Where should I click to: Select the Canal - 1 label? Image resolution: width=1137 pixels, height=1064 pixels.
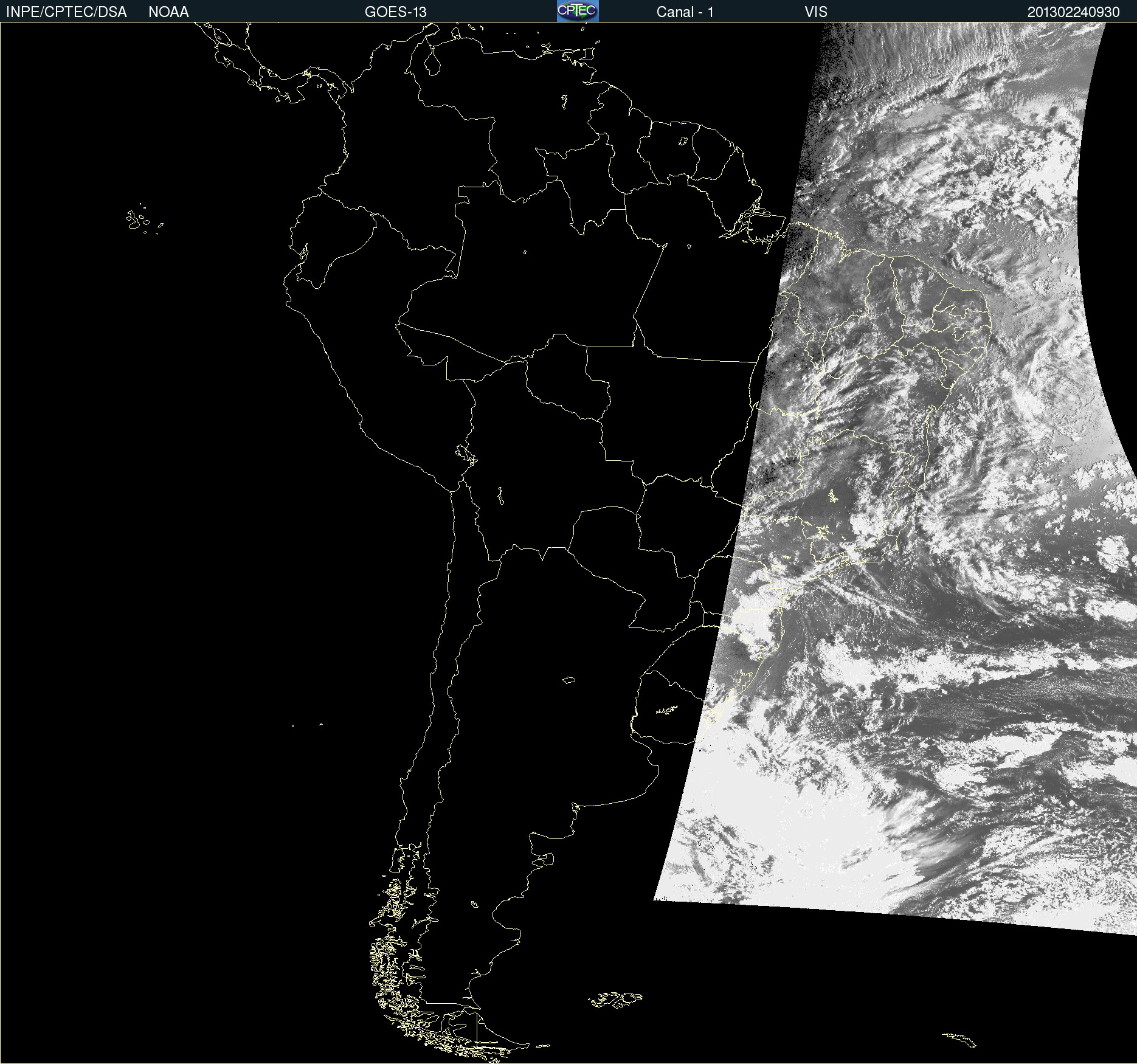[685, 12]
